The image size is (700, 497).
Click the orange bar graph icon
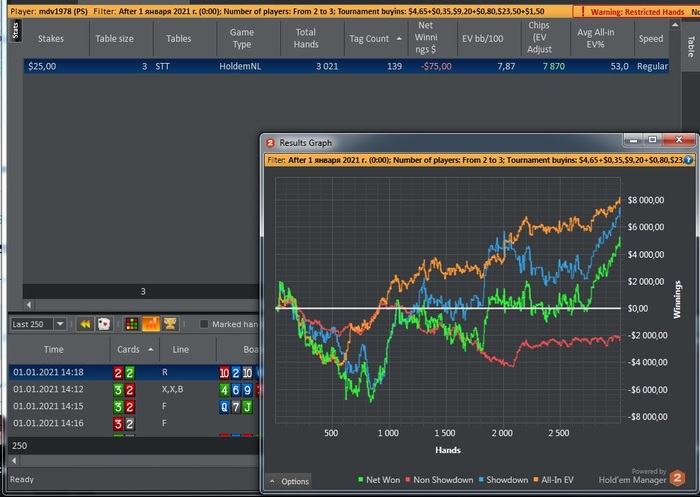151,324
